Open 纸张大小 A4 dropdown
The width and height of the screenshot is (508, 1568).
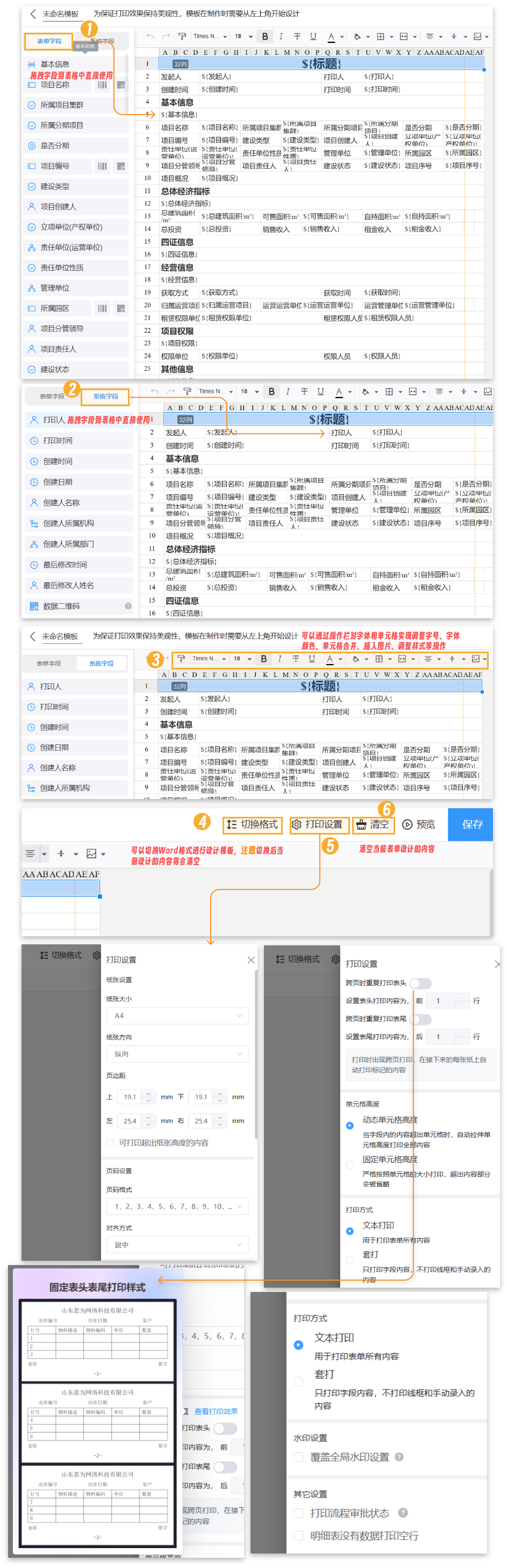(177, 1015)
